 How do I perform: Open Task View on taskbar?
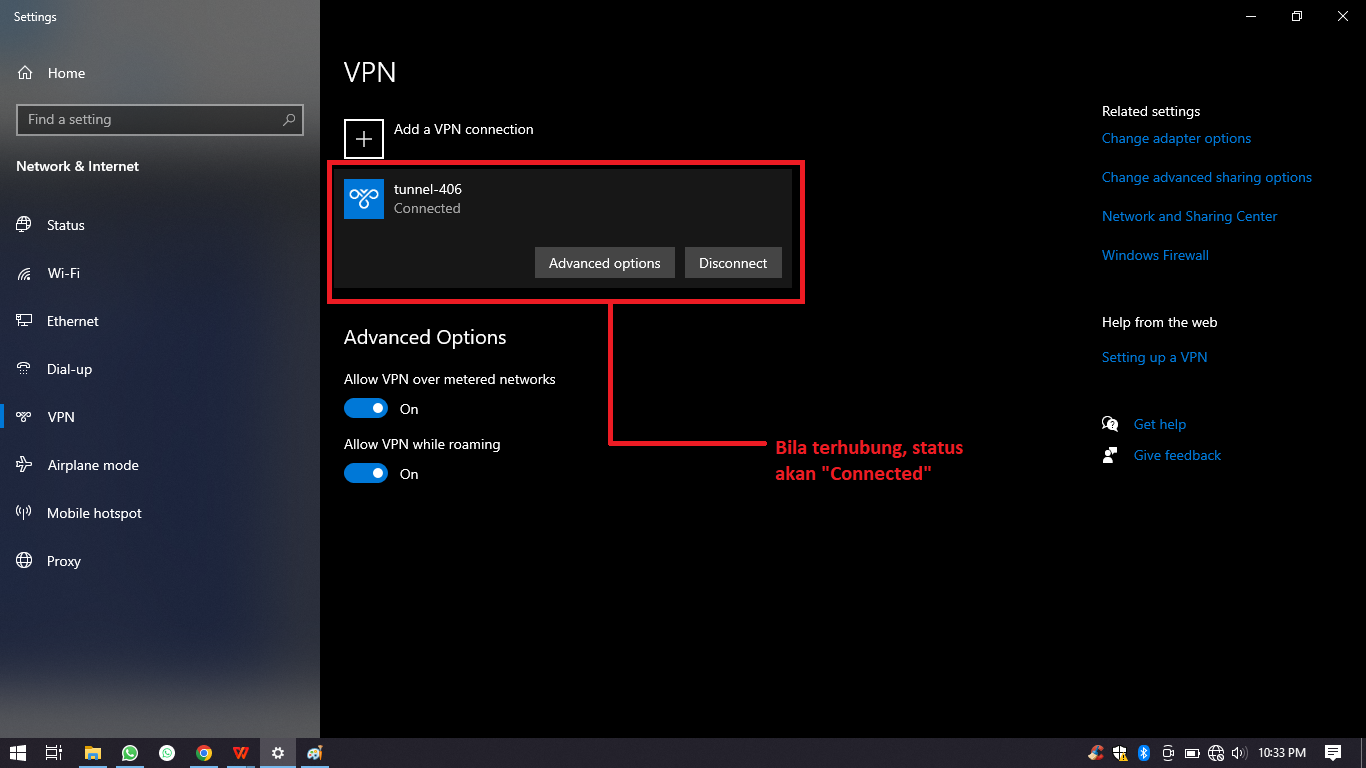(54, 753)
